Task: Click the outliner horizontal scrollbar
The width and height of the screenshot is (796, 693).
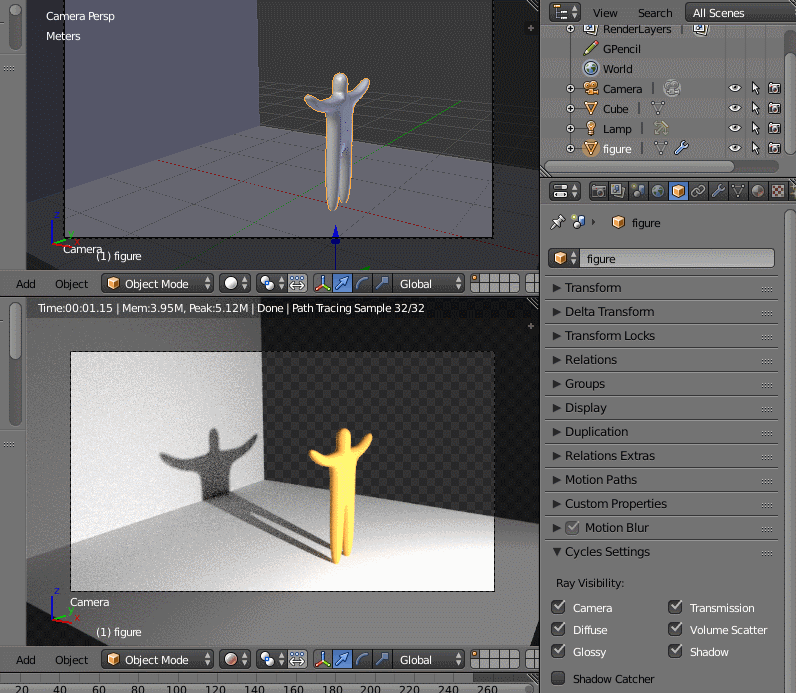Action: 639,166
